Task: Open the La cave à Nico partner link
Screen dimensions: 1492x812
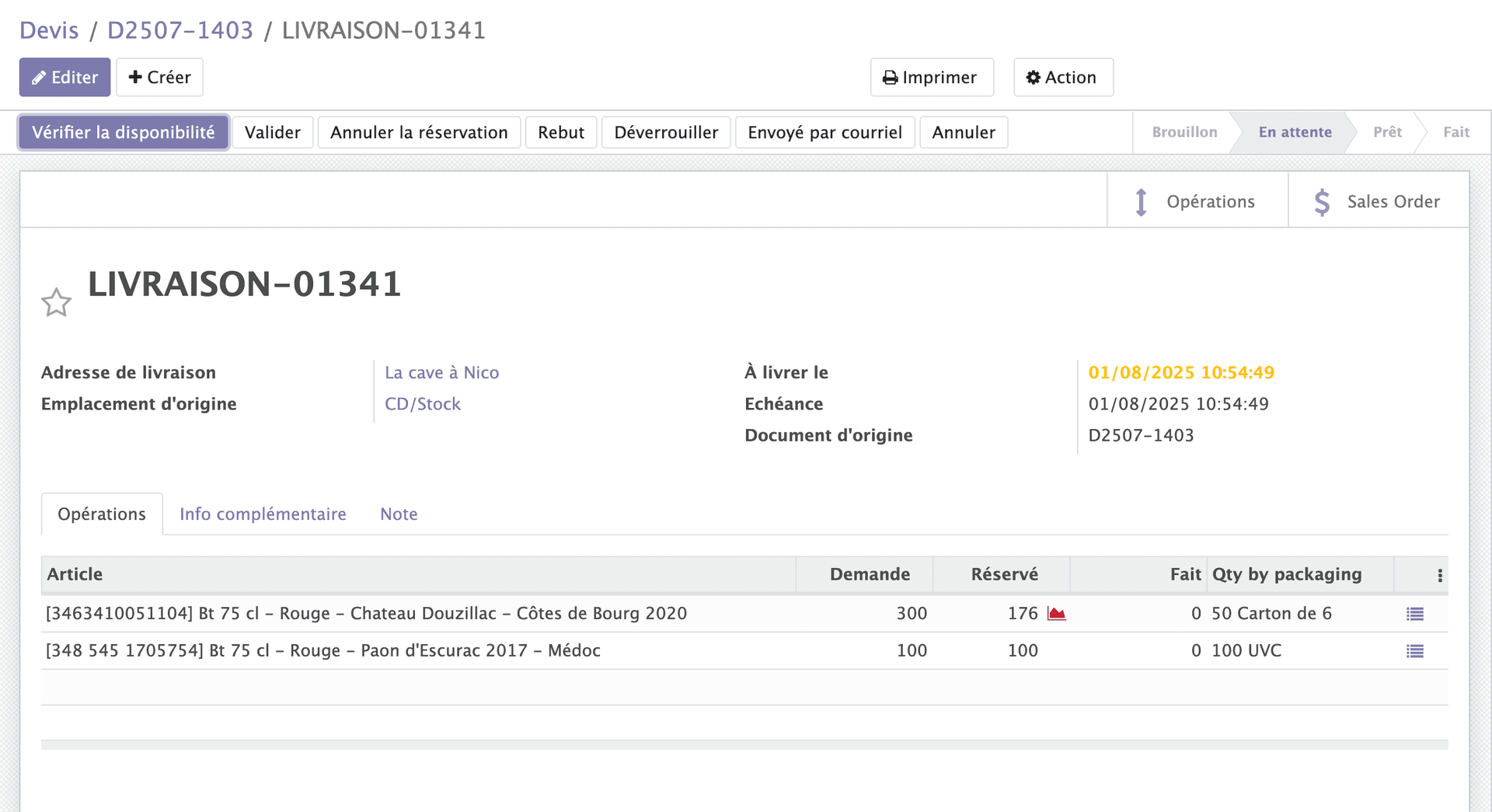Action: 441,372
